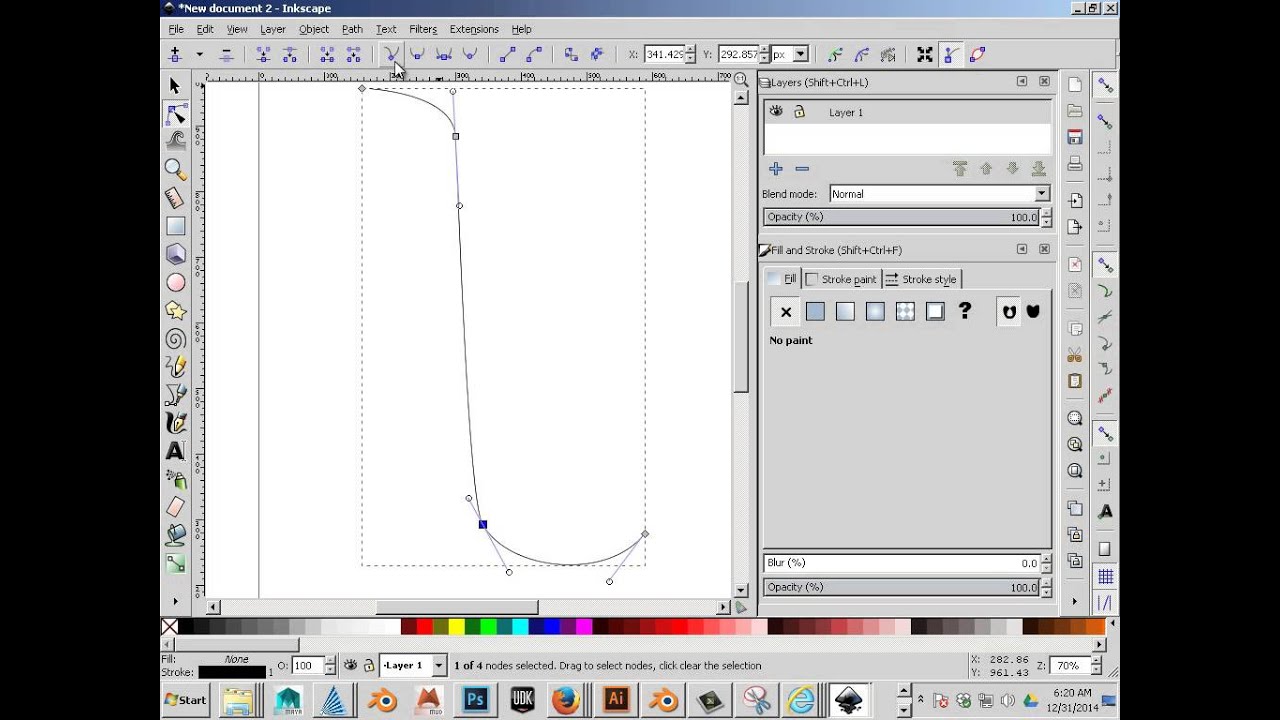
Task: Select the Zoom magnifier tool
Action: click(x=176, y=170)
